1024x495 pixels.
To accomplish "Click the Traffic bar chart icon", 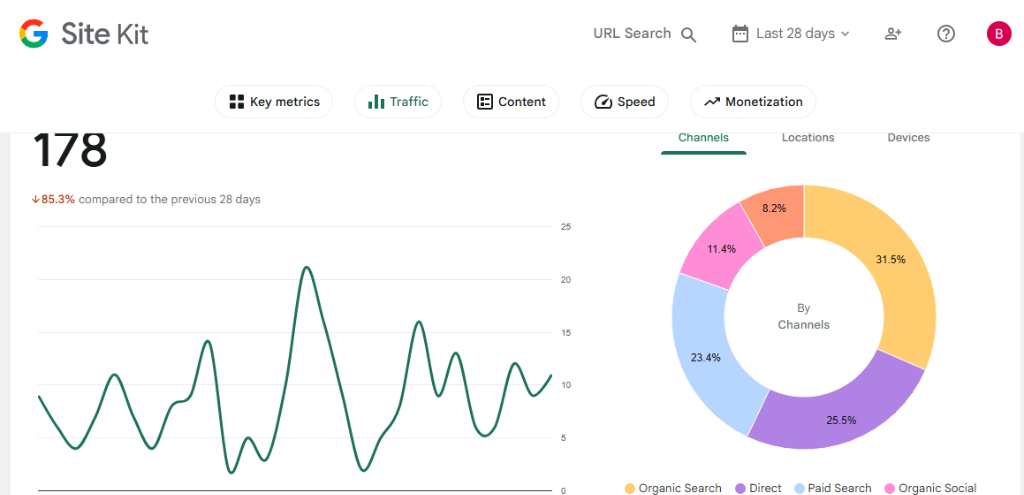I will pyautogui.click(x=376, y=102).
